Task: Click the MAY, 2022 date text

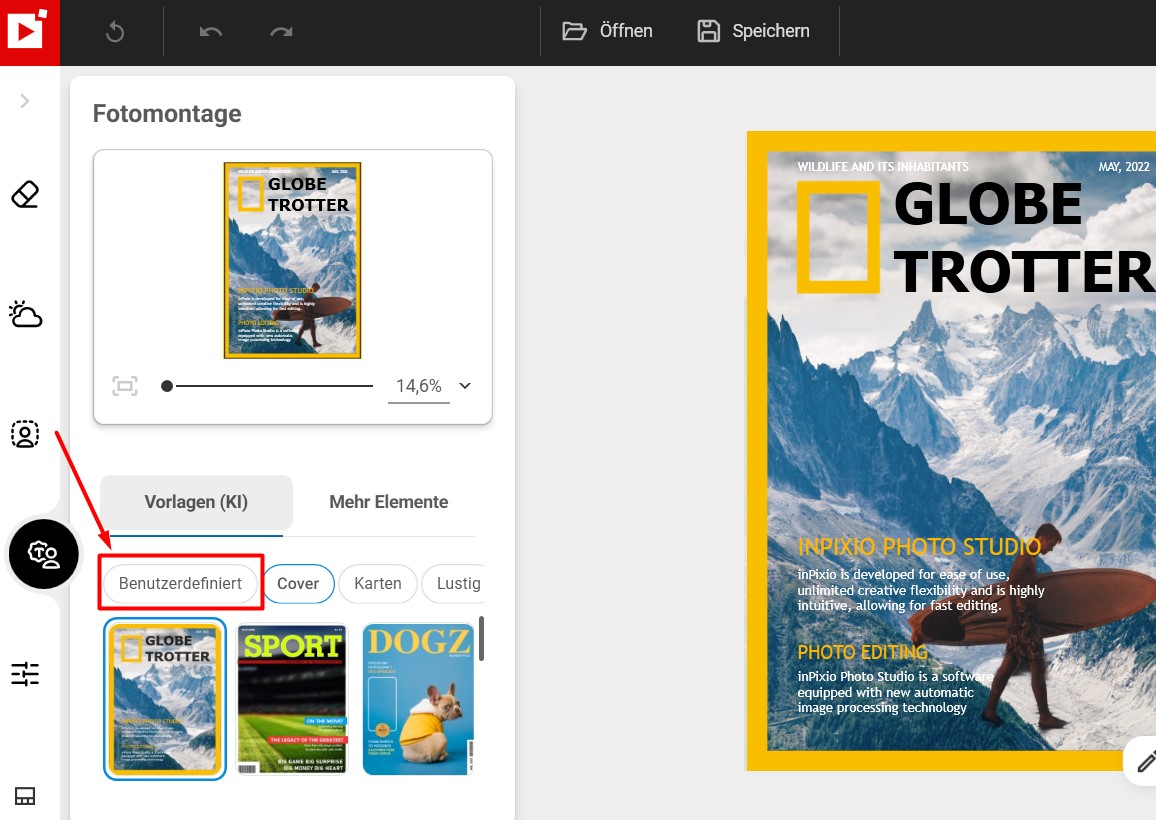Action: point(1124,167)
